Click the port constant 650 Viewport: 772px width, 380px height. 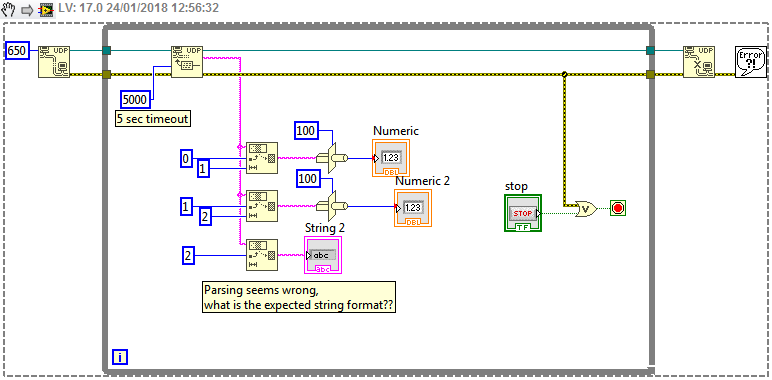pyautogui.click(x=17, y=50)
